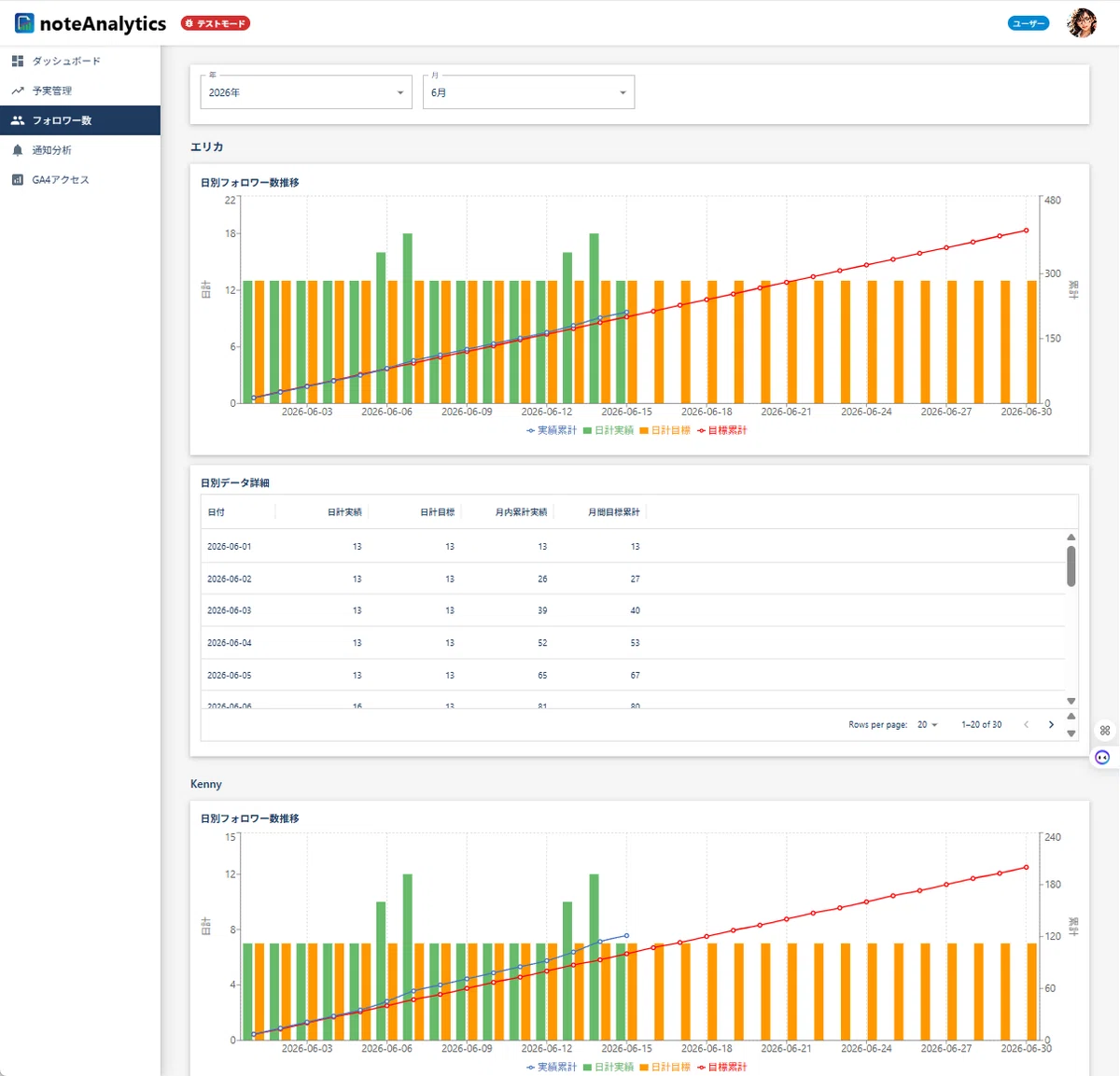Viewport: 1120px width, 1076px height.
Task: Open the user avatar menu
Action: point(1082,23)
